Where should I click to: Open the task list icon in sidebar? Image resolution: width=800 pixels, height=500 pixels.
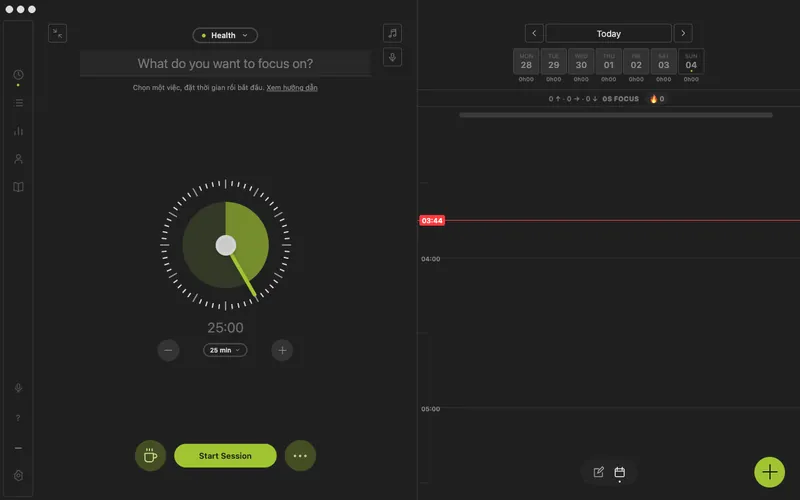(18, 103)
